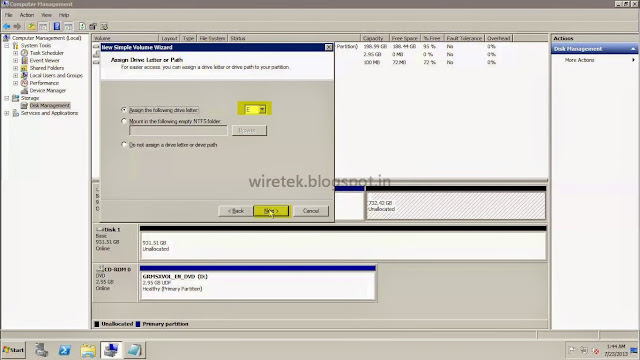Select Storage icon in tree
The image size is (640, 360).
coord(16,98)
